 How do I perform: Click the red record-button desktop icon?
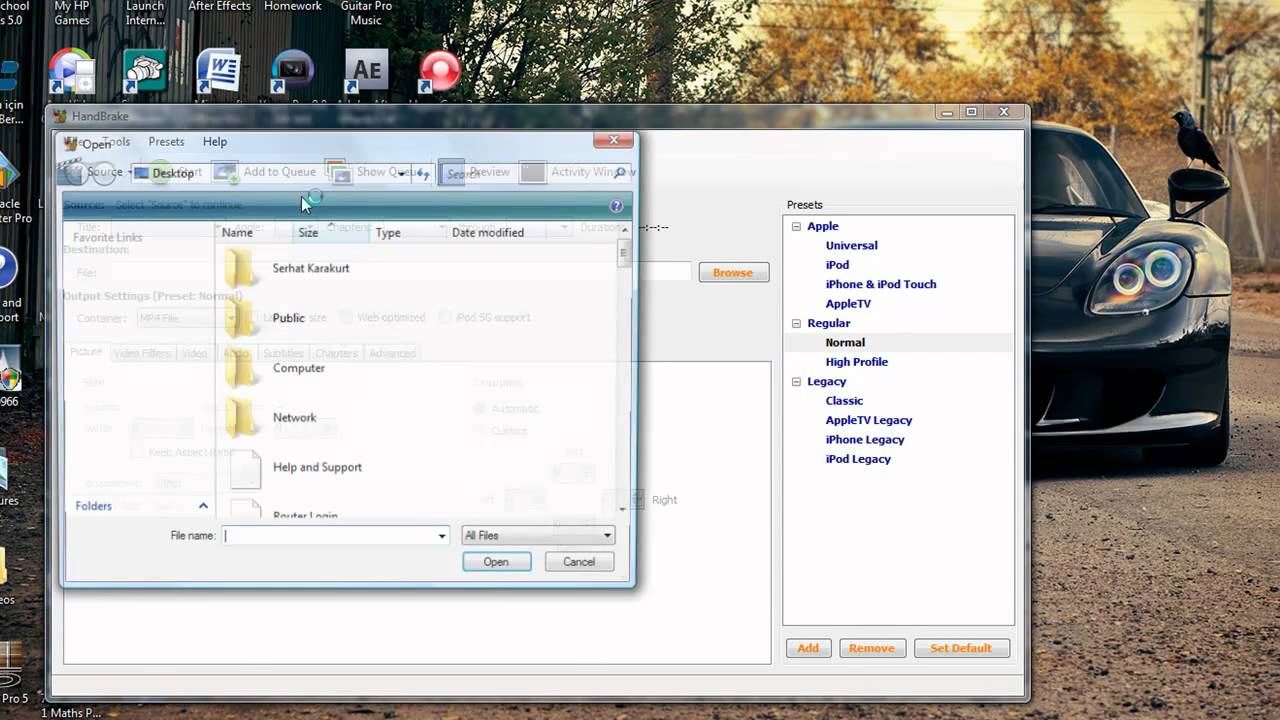(439, 73)
